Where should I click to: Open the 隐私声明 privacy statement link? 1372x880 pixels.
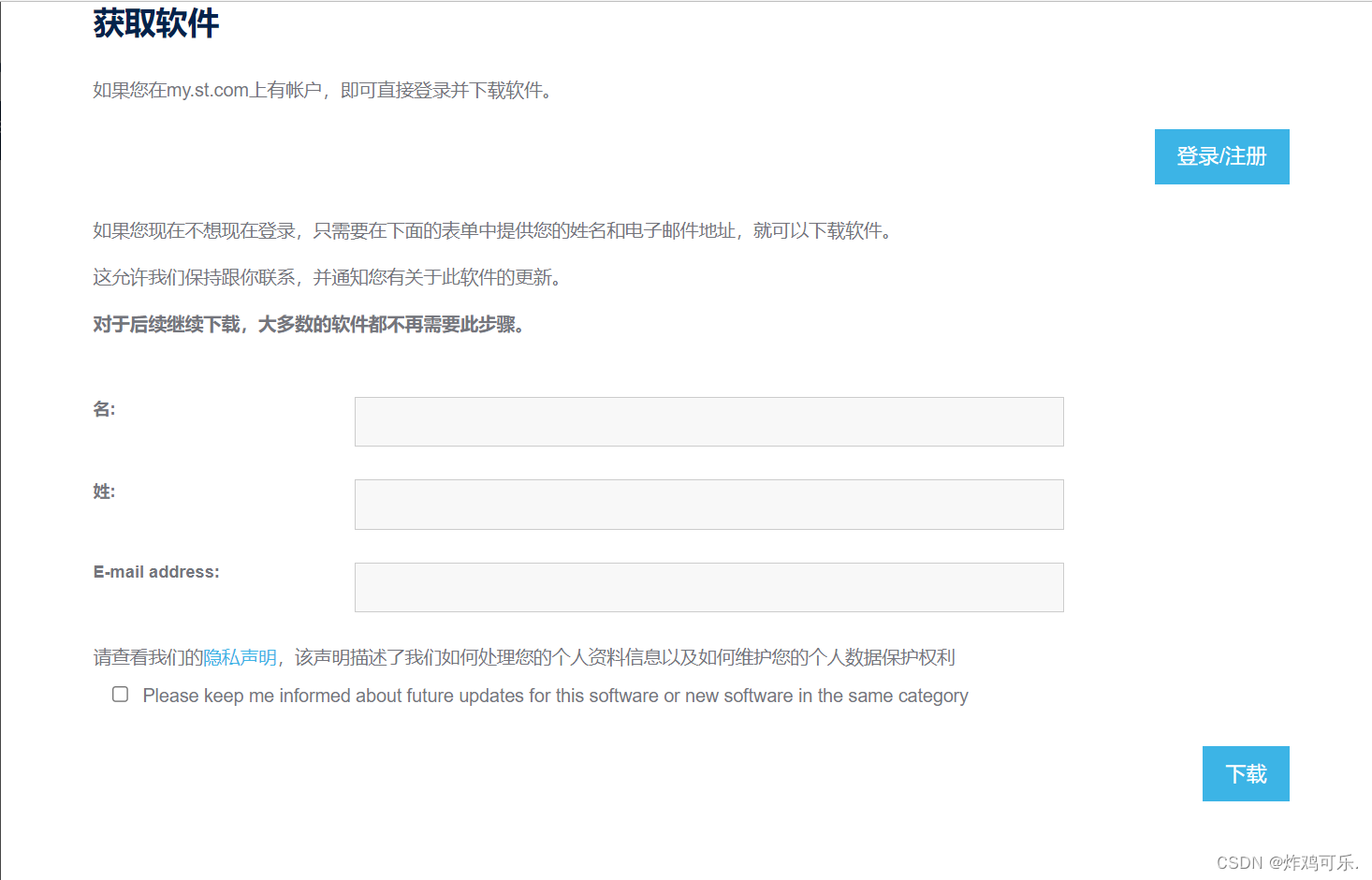tap(240, 657)
